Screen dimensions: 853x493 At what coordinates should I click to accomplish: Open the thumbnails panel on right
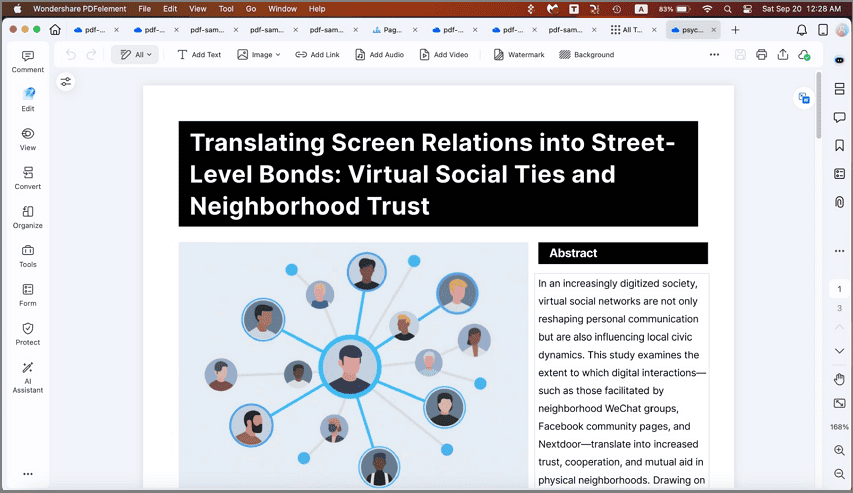pyautogui.click(x=839, y=89)
